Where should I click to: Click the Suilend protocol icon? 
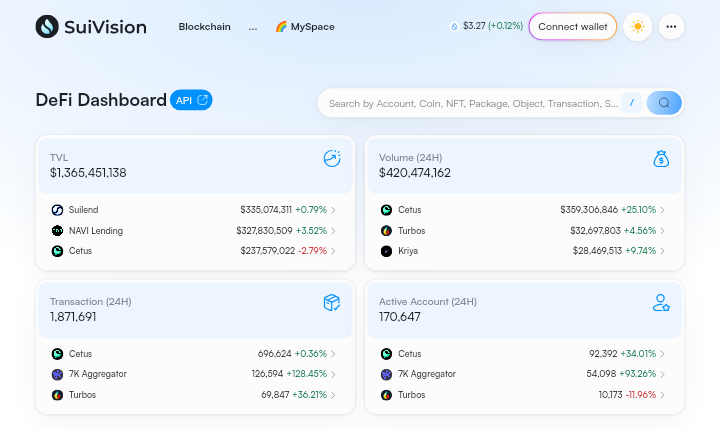pyautogui.click(x=57, y=210)
